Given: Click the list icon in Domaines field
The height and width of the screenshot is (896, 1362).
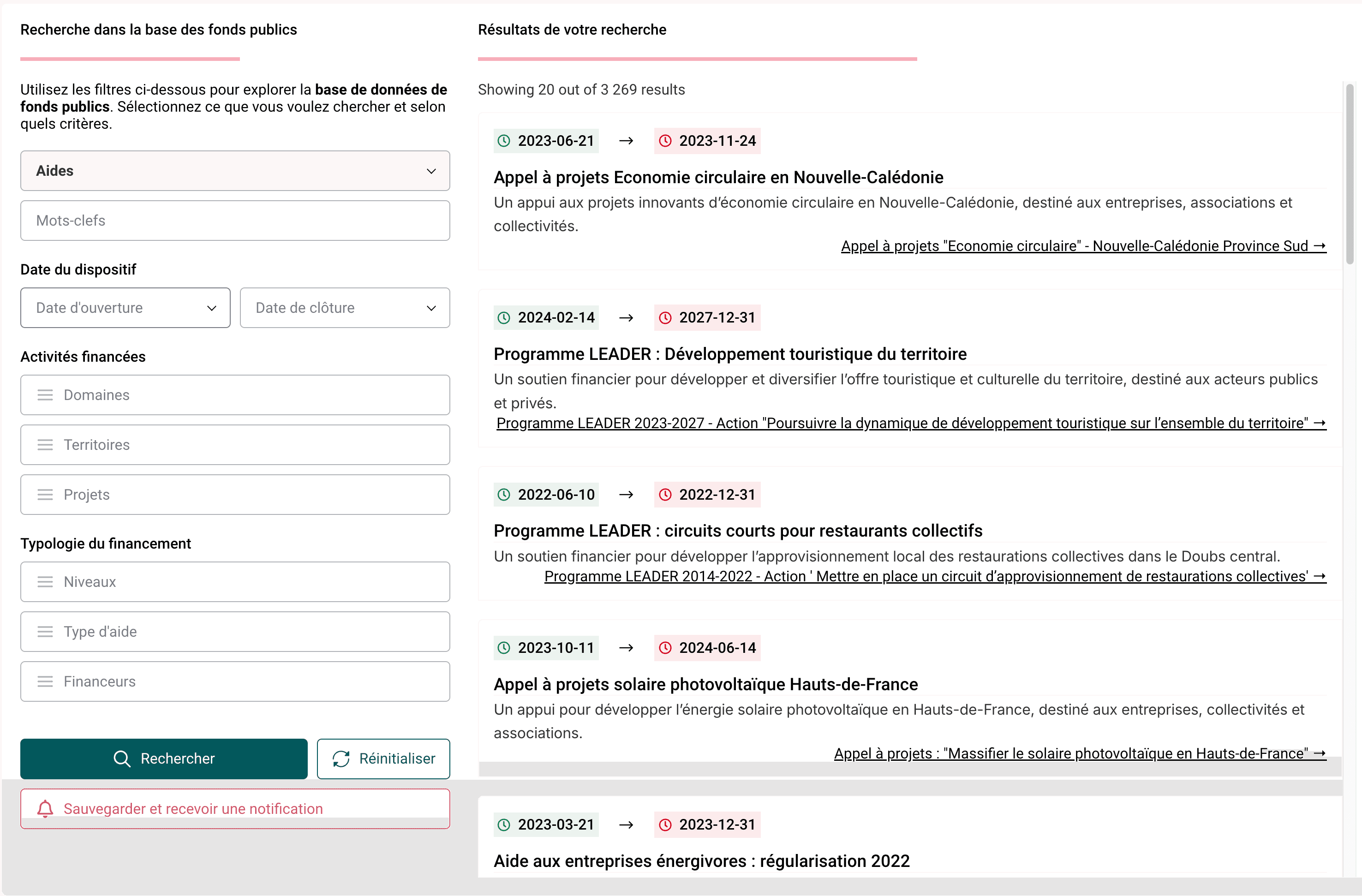Looking at the screenshot, I should [45, 395].
